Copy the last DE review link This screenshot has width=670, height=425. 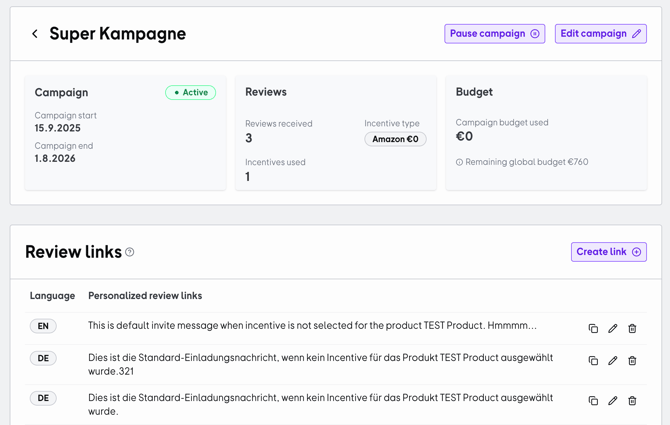pyautogui.click(x=593, y=400)
